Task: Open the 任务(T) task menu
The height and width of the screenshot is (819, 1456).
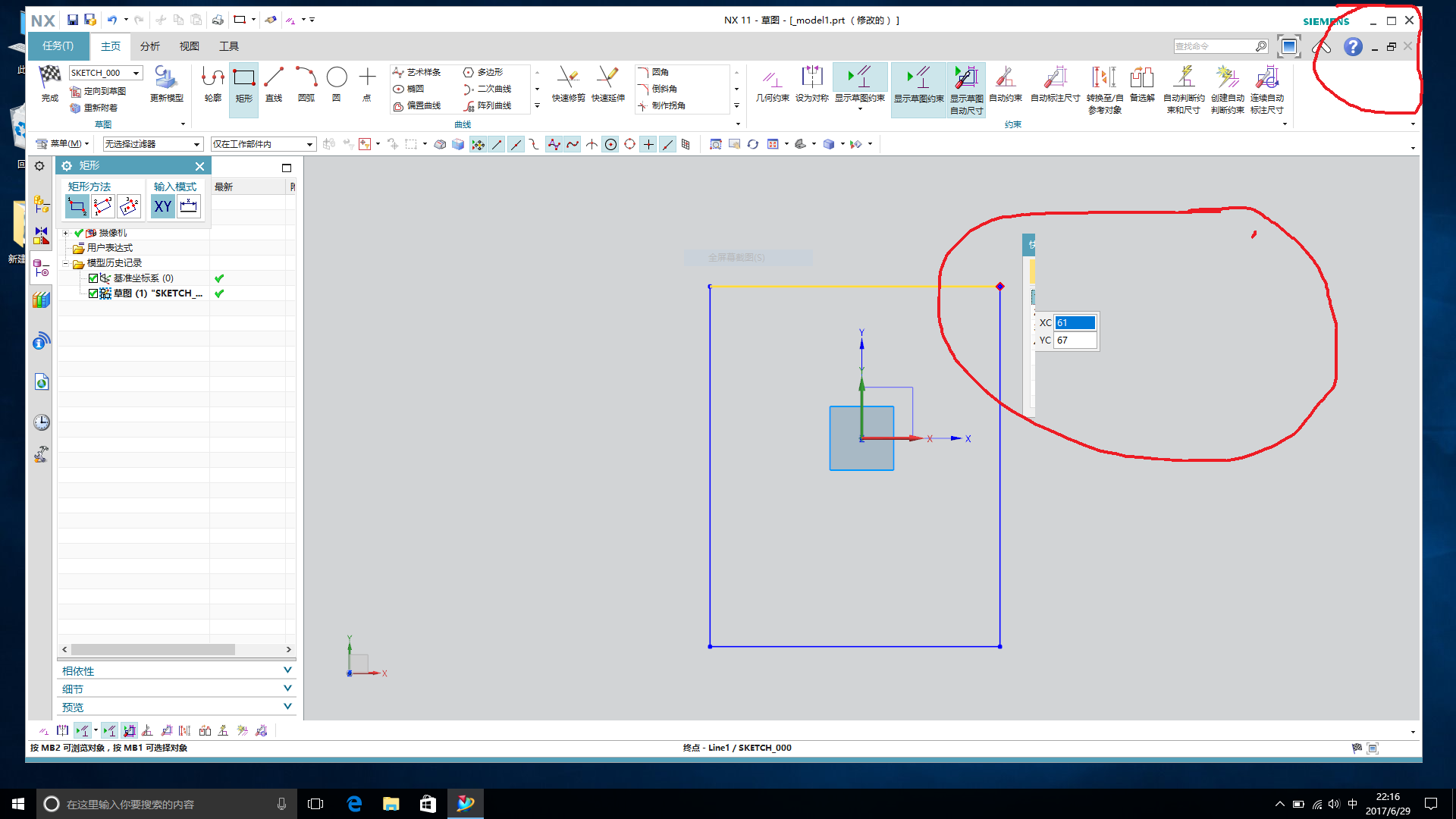Action: (x=58, y=46)
